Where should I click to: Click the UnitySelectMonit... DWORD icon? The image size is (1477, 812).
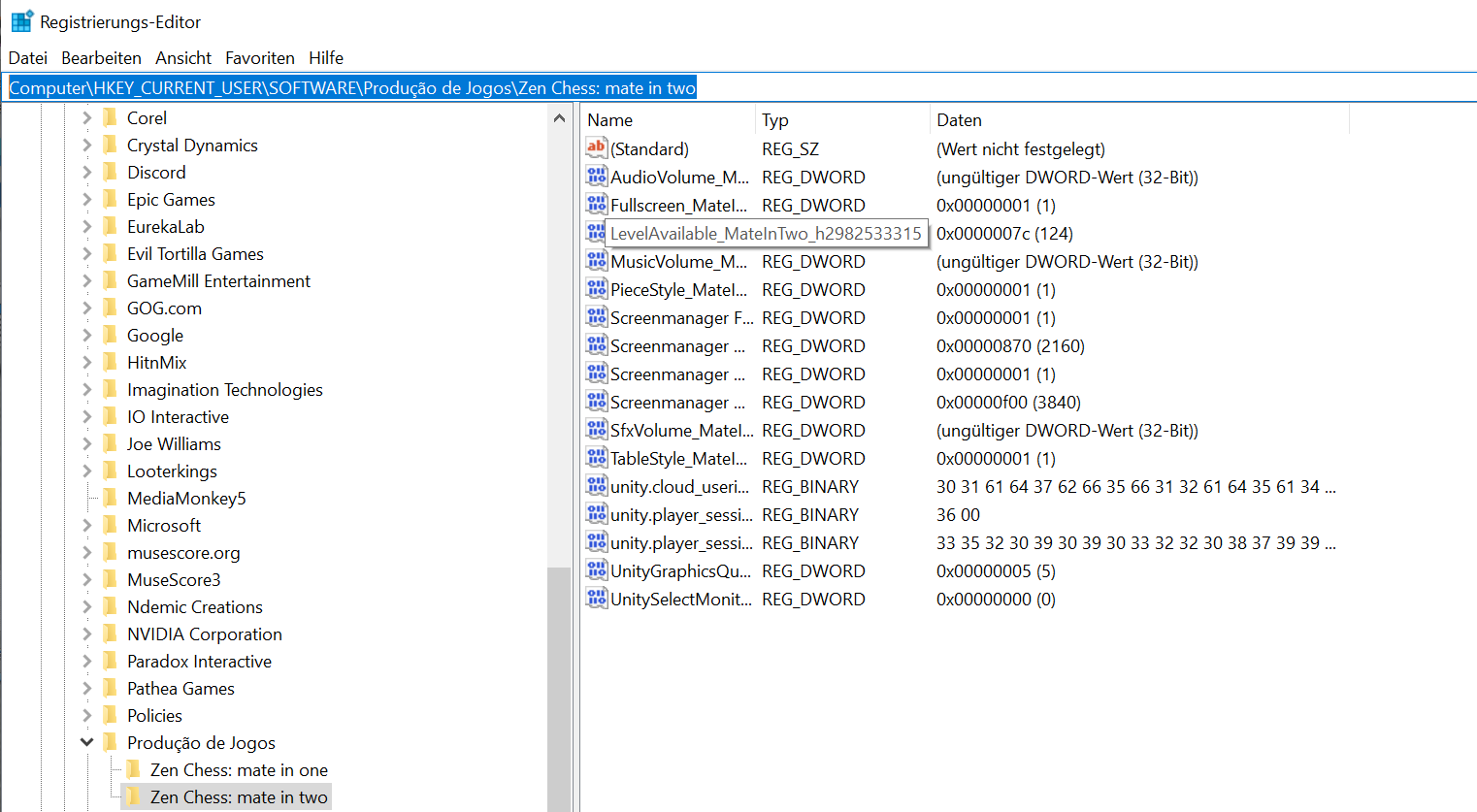(x=596, y=599)
